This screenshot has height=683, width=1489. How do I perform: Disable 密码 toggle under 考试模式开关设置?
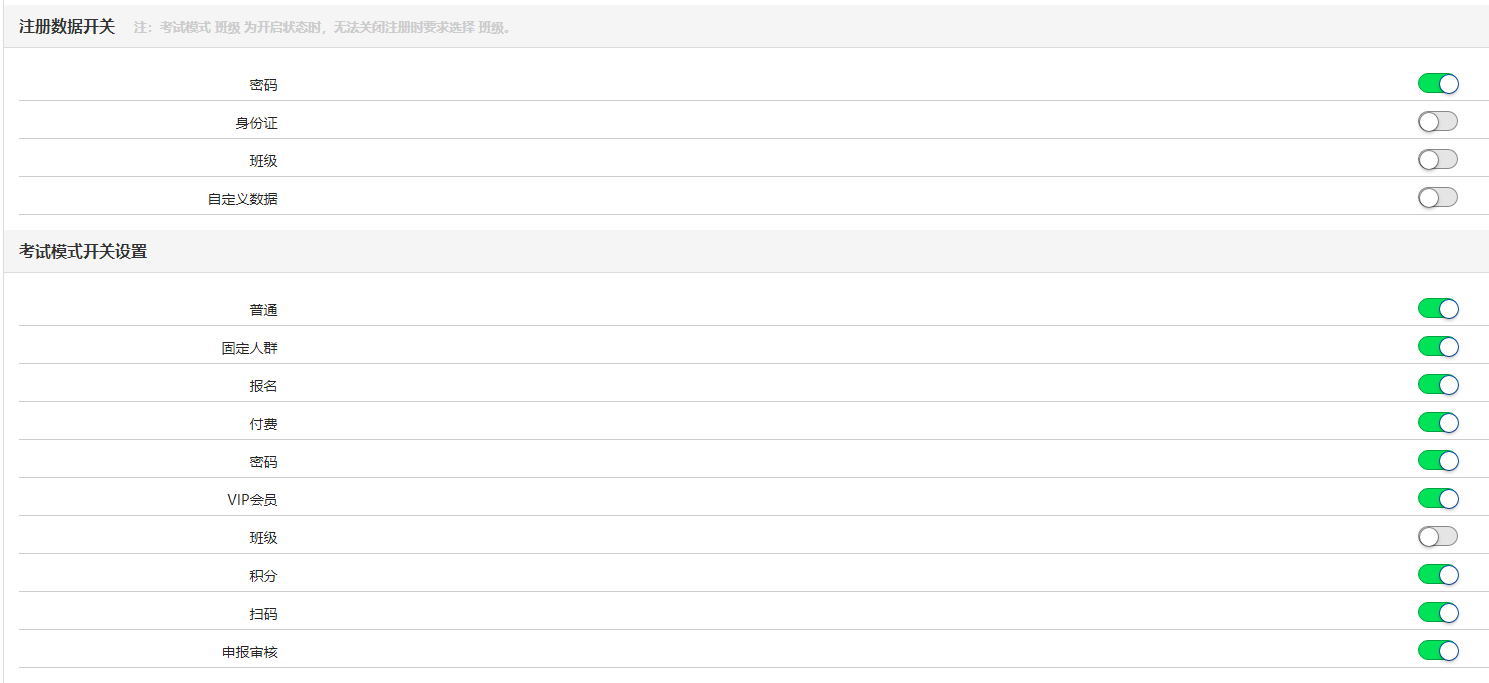coord(1438,461)
